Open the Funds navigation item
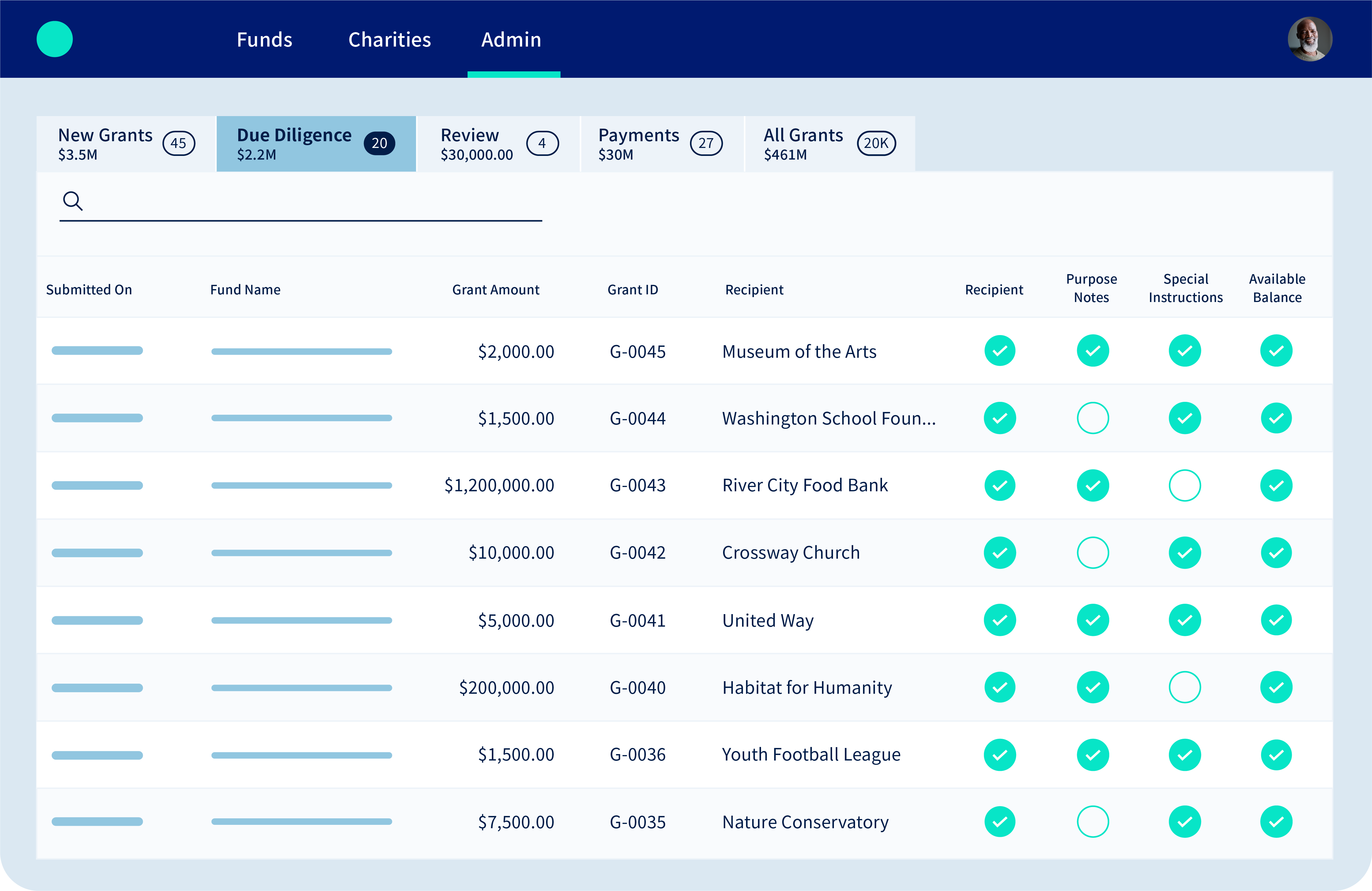This screenshot has height=891, width=1372. point(265,39)
